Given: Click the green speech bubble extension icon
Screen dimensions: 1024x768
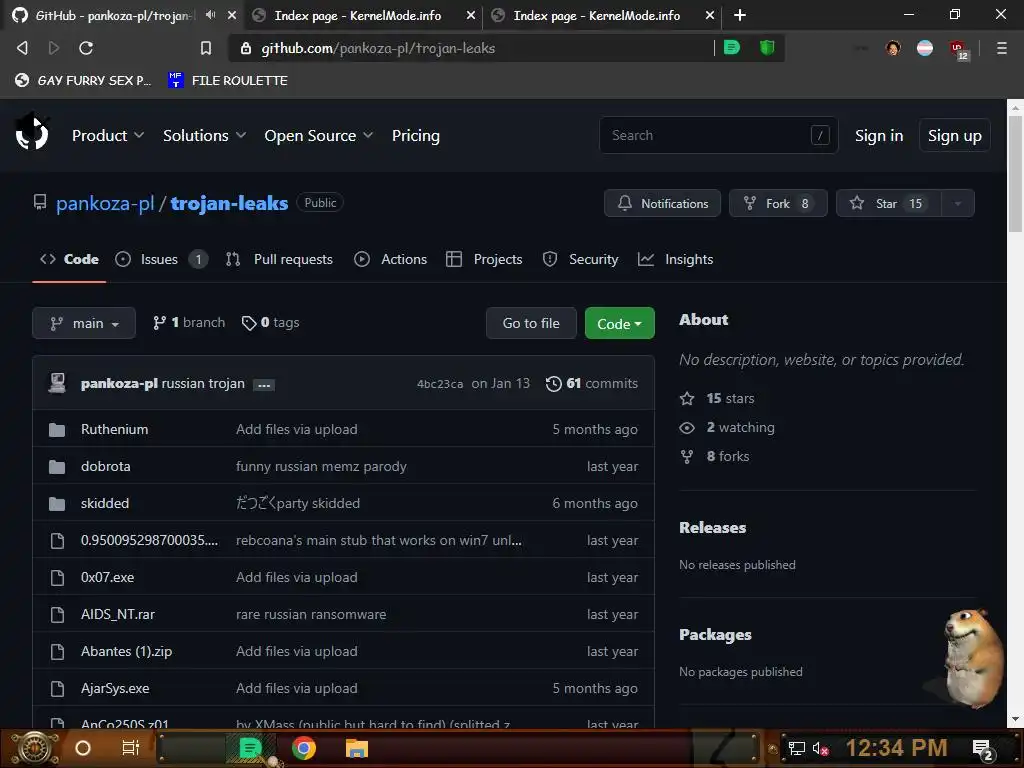Looking at the screenshot, I should coord(732,48).
